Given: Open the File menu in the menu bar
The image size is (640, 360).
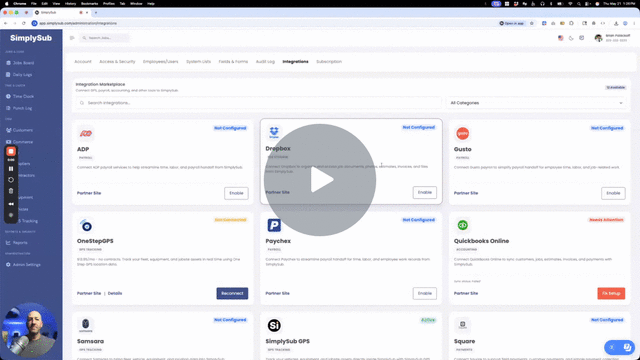Looking at the screenshot, I should pyautogui.click(x=33, y=4).
